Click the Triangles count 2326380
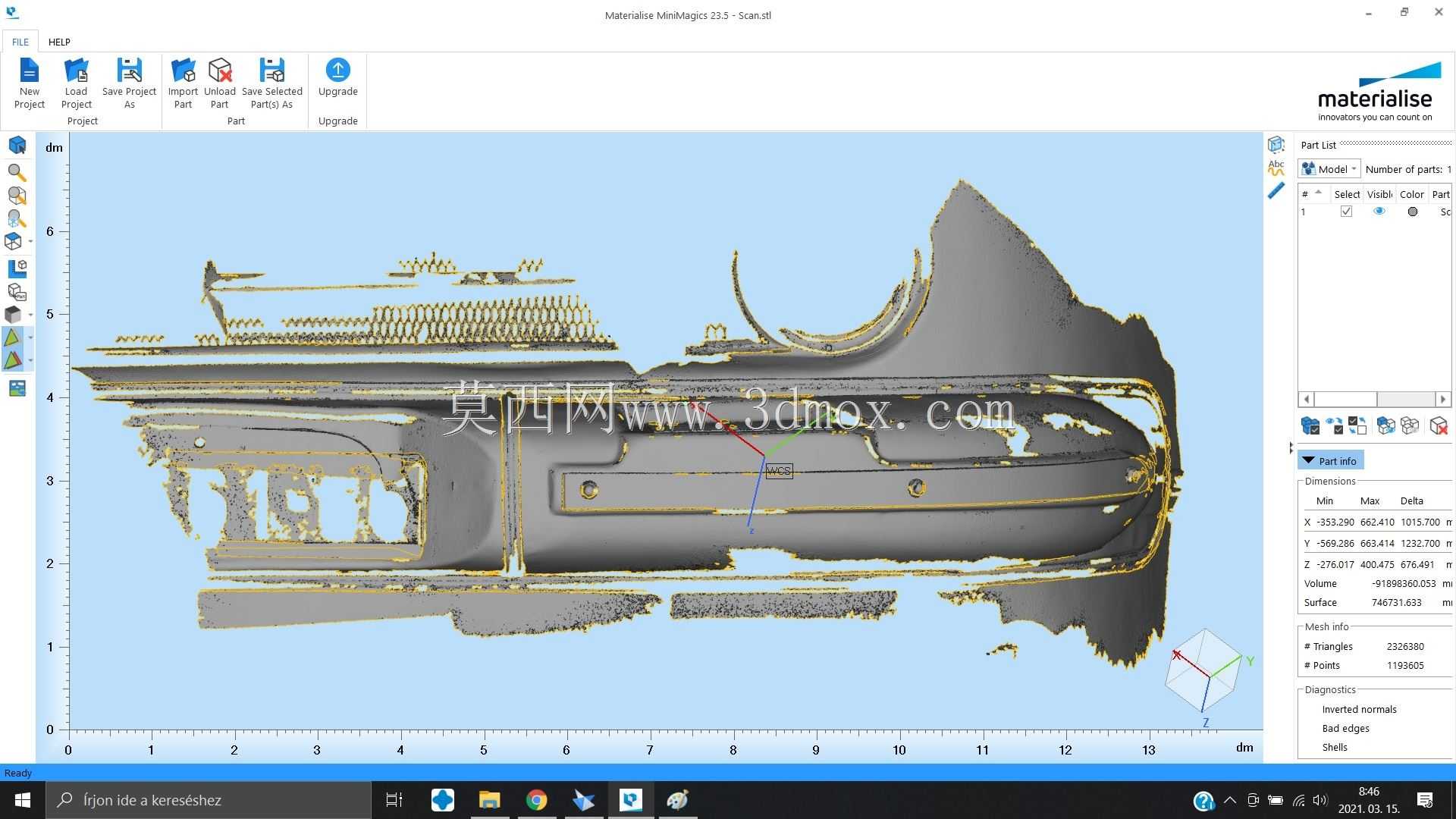The image size is (1456, 819). tap(1405, 646)
